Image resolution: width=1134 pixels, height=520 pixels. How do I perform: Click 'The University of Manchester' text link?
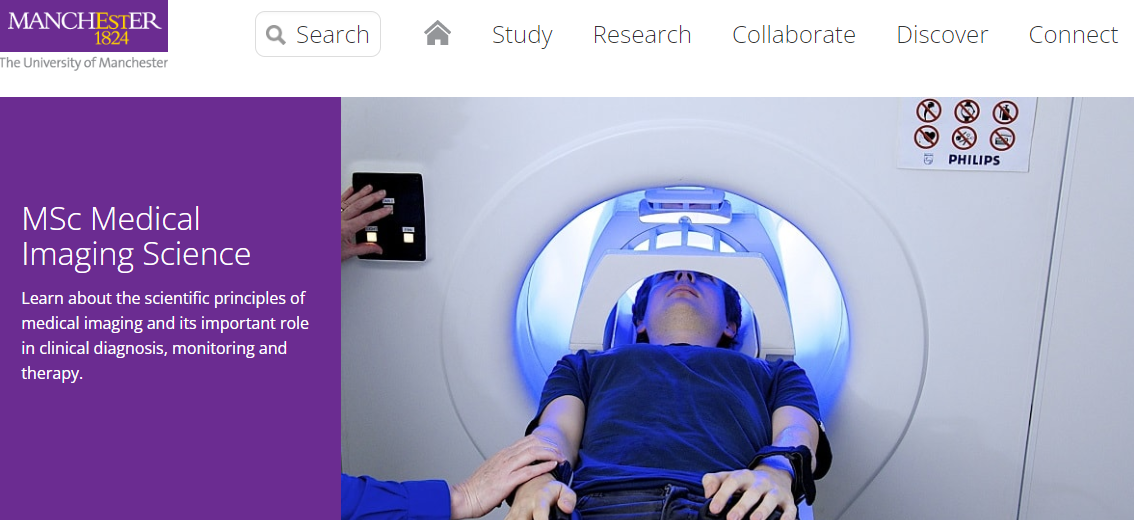tap(84, 63)
